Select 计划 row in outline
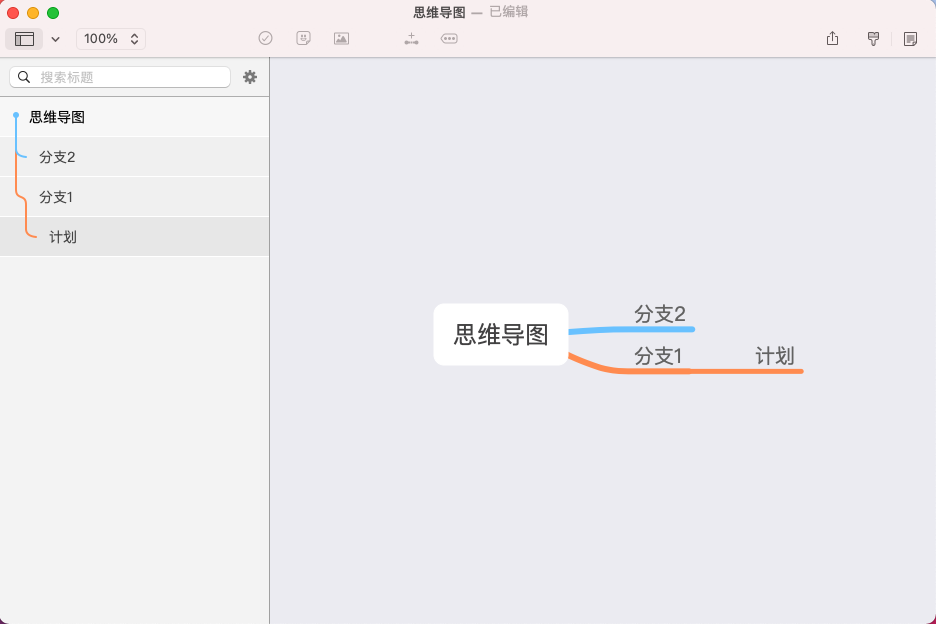This screenshot has width=936, height=624. pyautogui.click(x=134, y=237)
